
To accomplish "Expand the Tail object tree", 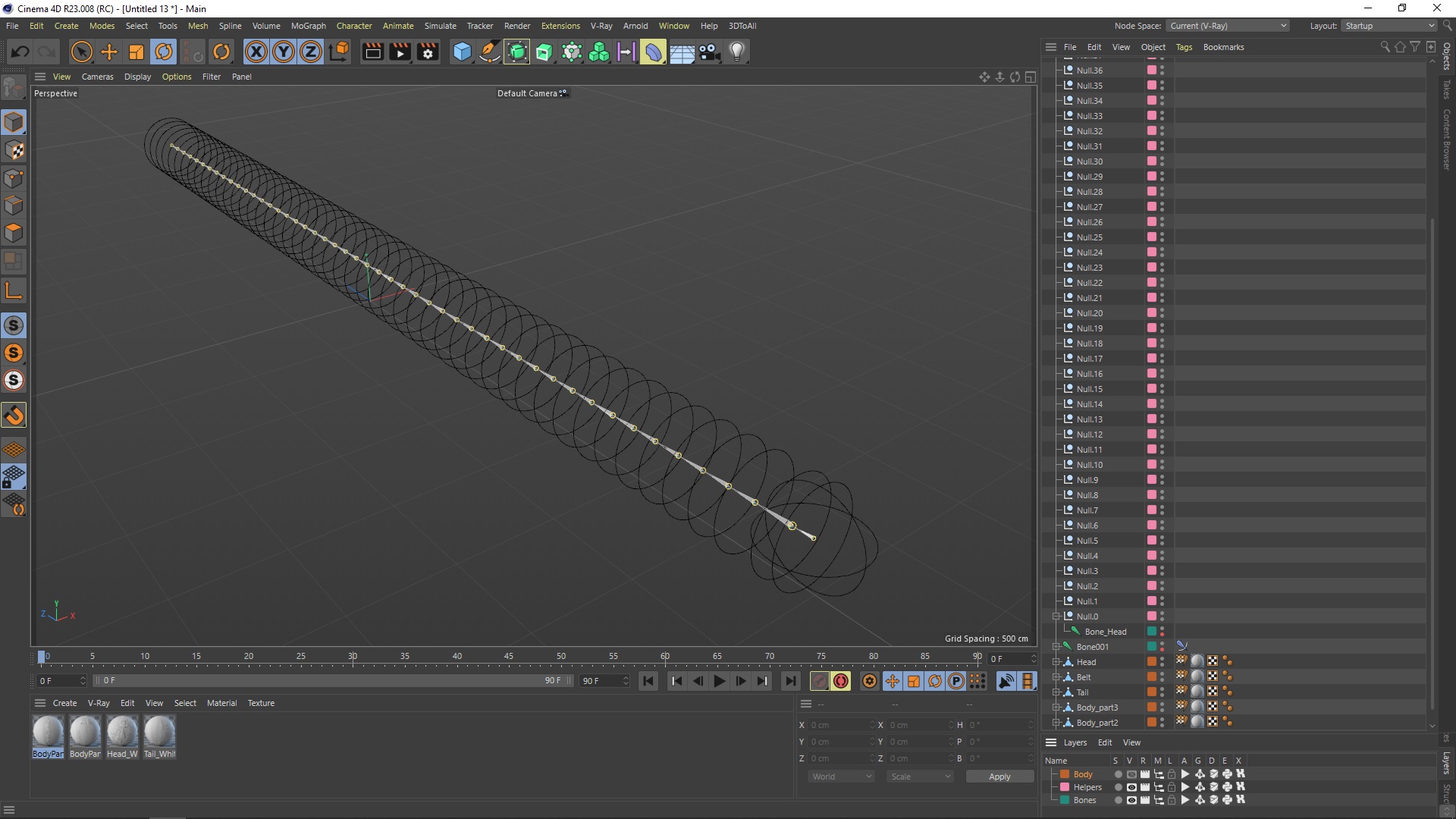I will (x=1056, y=692).
